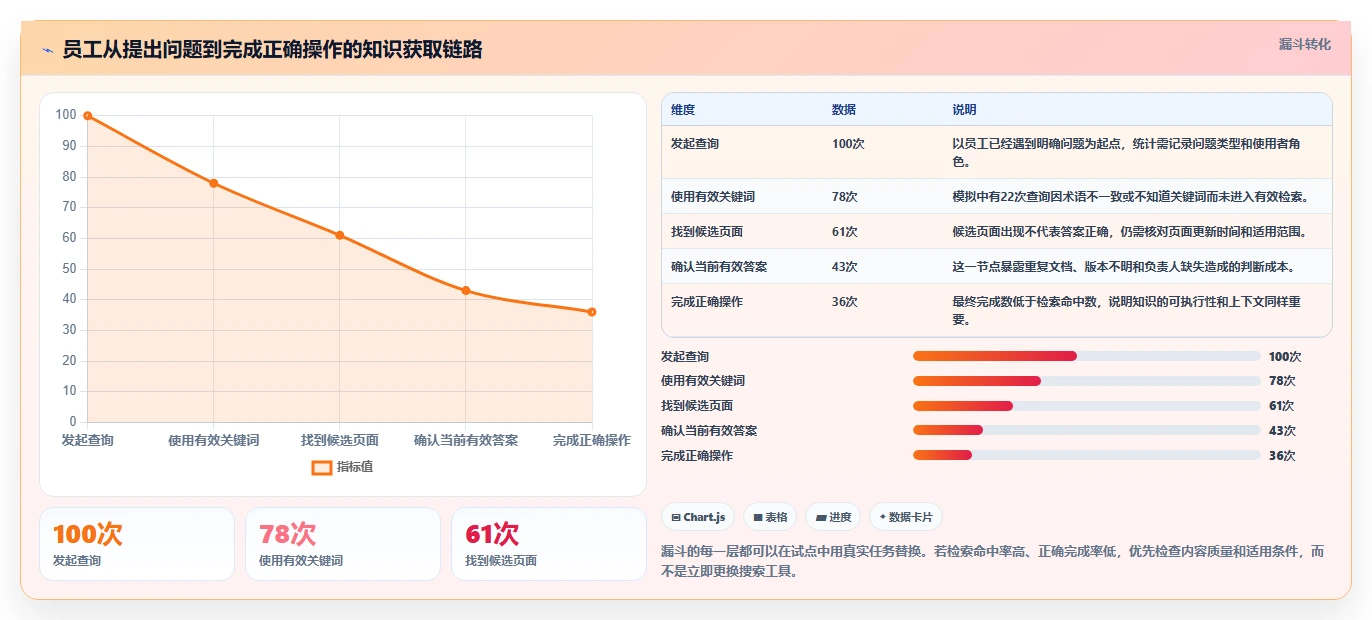
Task: Click the 发起查询 progress bar
Action: tap(1087, 356)
